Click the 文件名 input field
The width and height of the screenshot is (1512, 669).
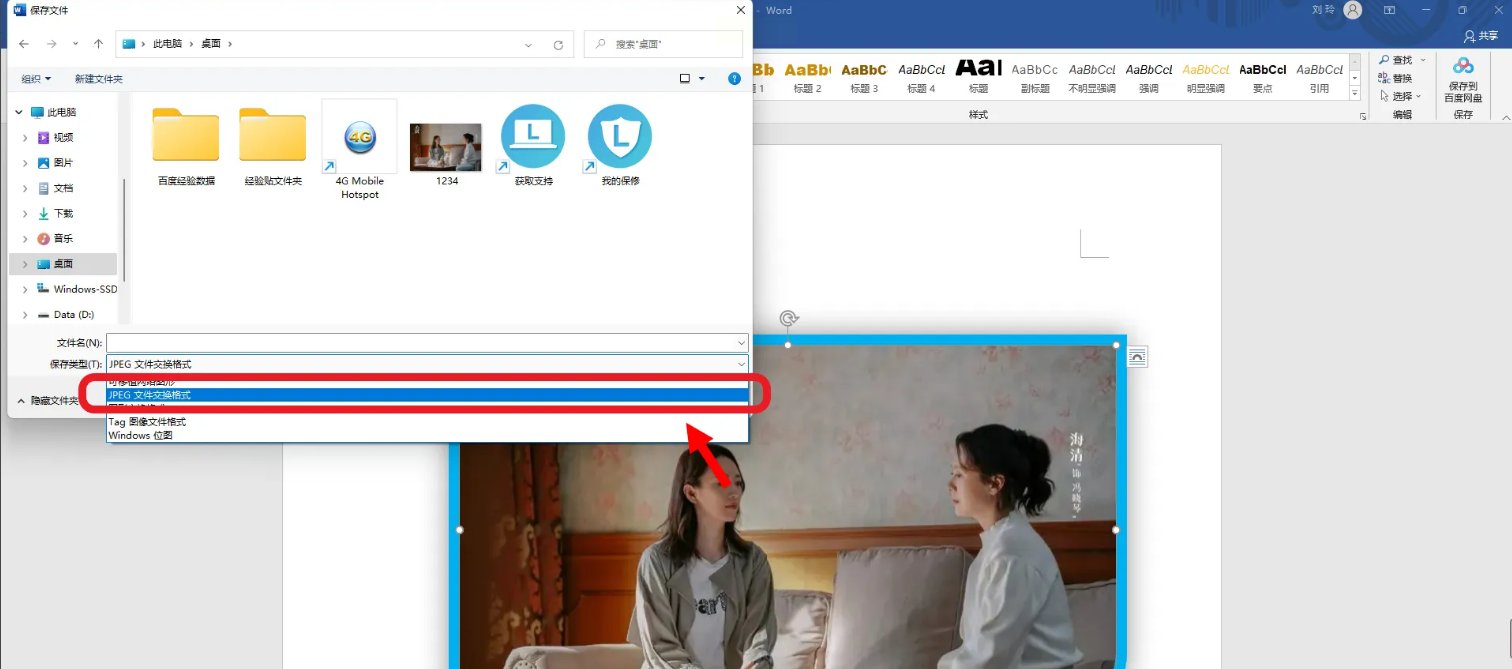click(x=427, y=343)
